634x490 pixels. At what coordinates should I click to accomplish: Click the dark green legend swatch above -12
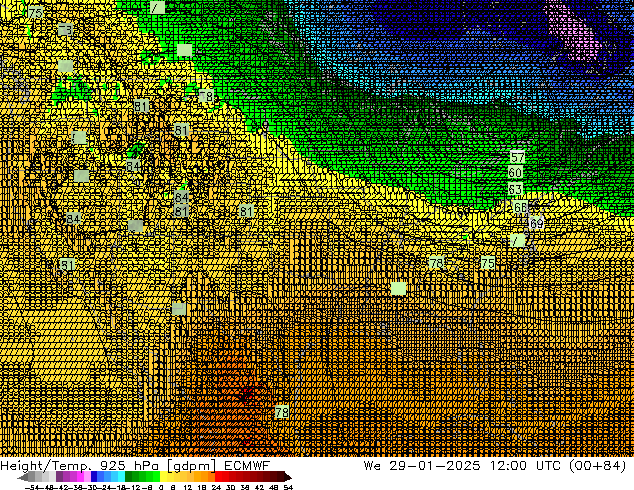pos(129,476)
